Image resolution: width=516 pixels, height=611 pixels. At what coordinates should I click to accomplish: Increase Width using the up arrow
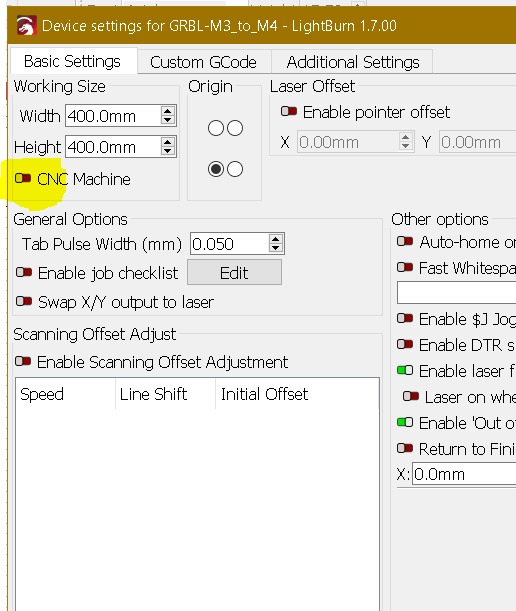[x=168, y=111]
